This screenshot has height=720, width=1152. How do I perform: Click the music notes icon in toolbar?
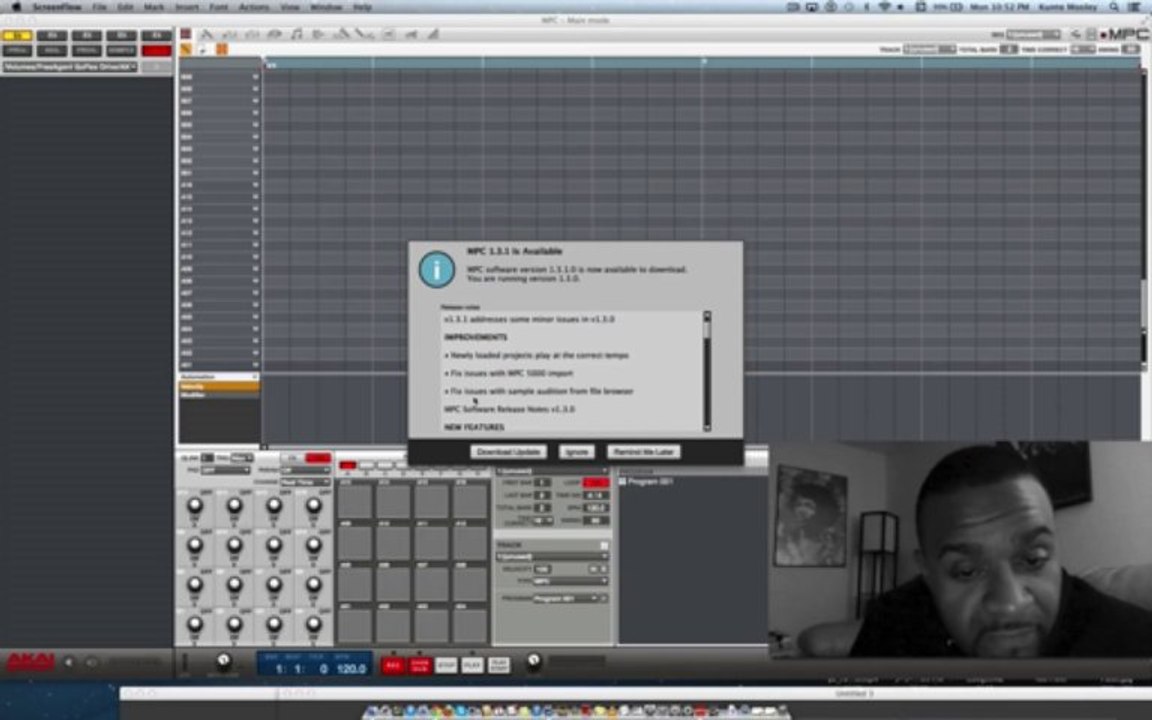click(x=296, y=34)
